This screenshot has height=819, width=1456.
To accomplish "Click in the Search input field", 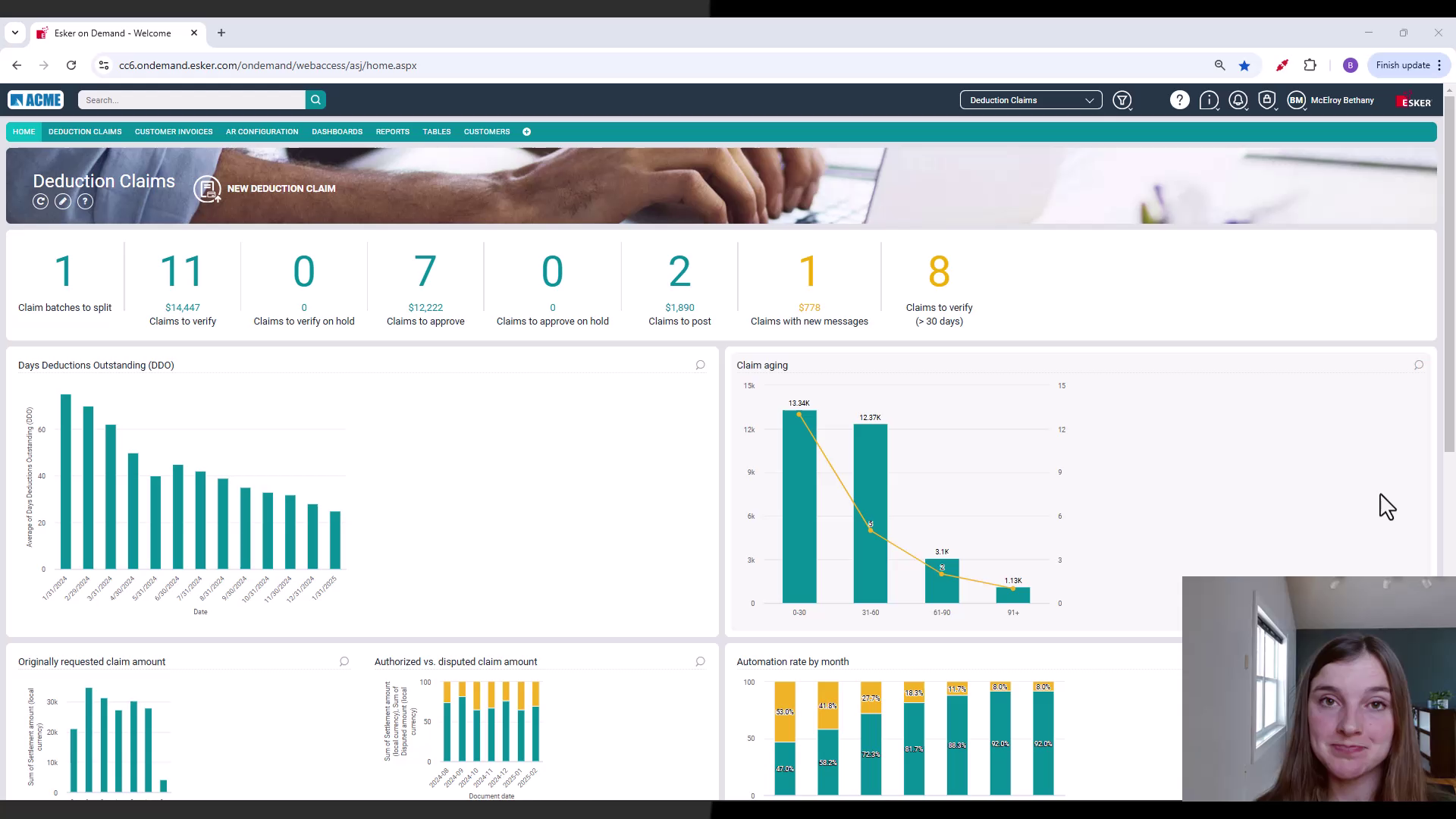I will (x=191, y=100).
